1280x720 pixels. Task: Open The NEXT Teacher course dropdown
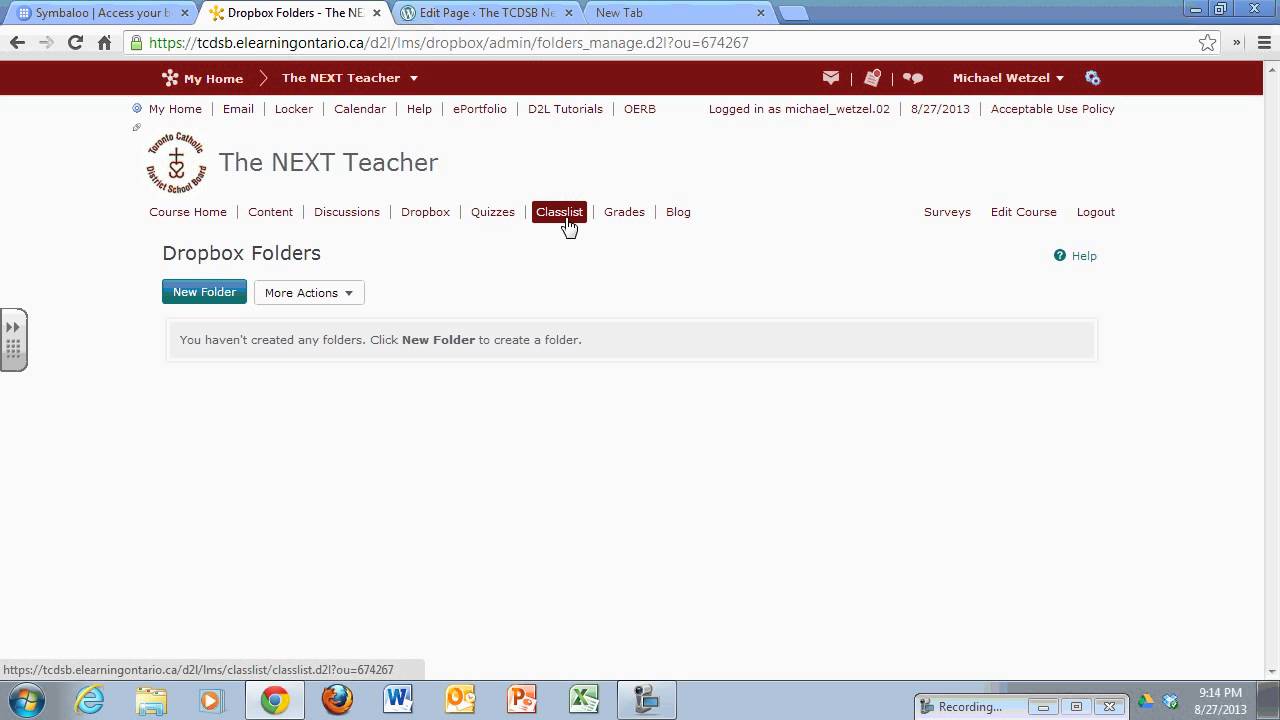pos(413,78)
